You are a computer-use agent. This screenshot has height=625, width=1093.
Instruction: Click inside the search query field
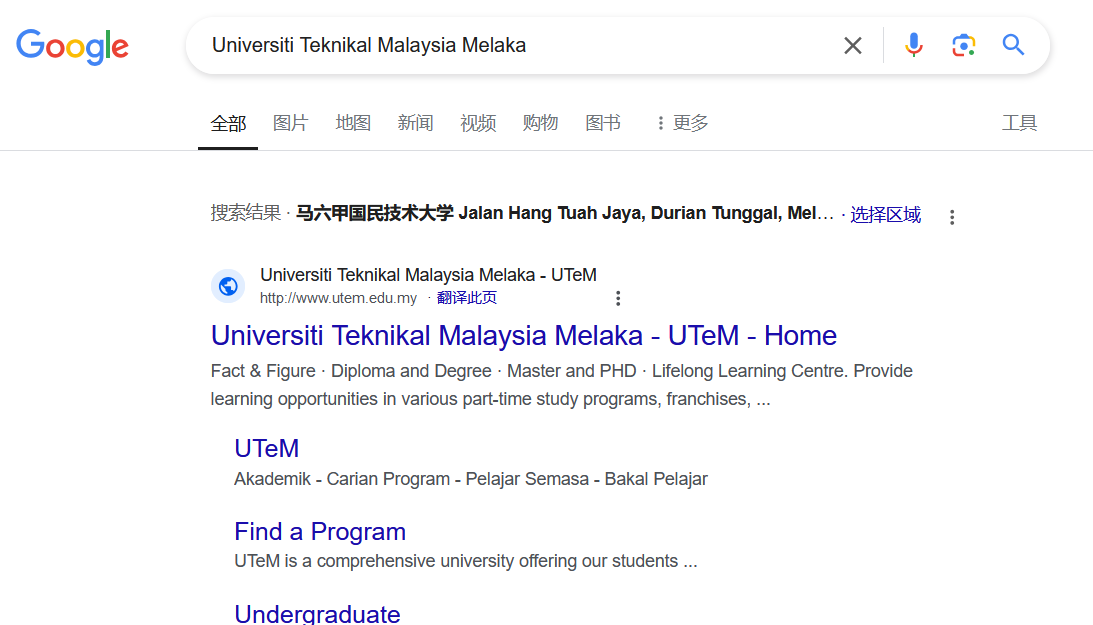coord(516,45)
